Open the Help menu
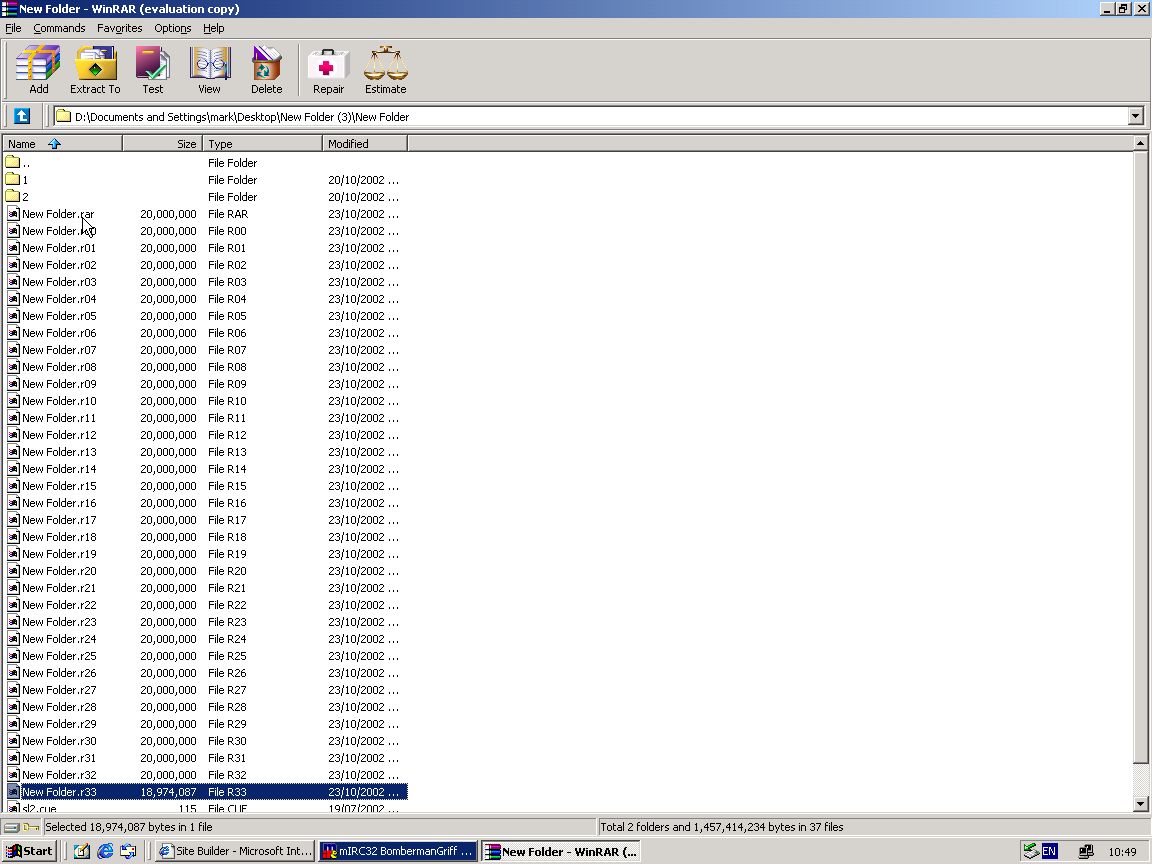Screen dimensions: 1152x864 [214, 28]
